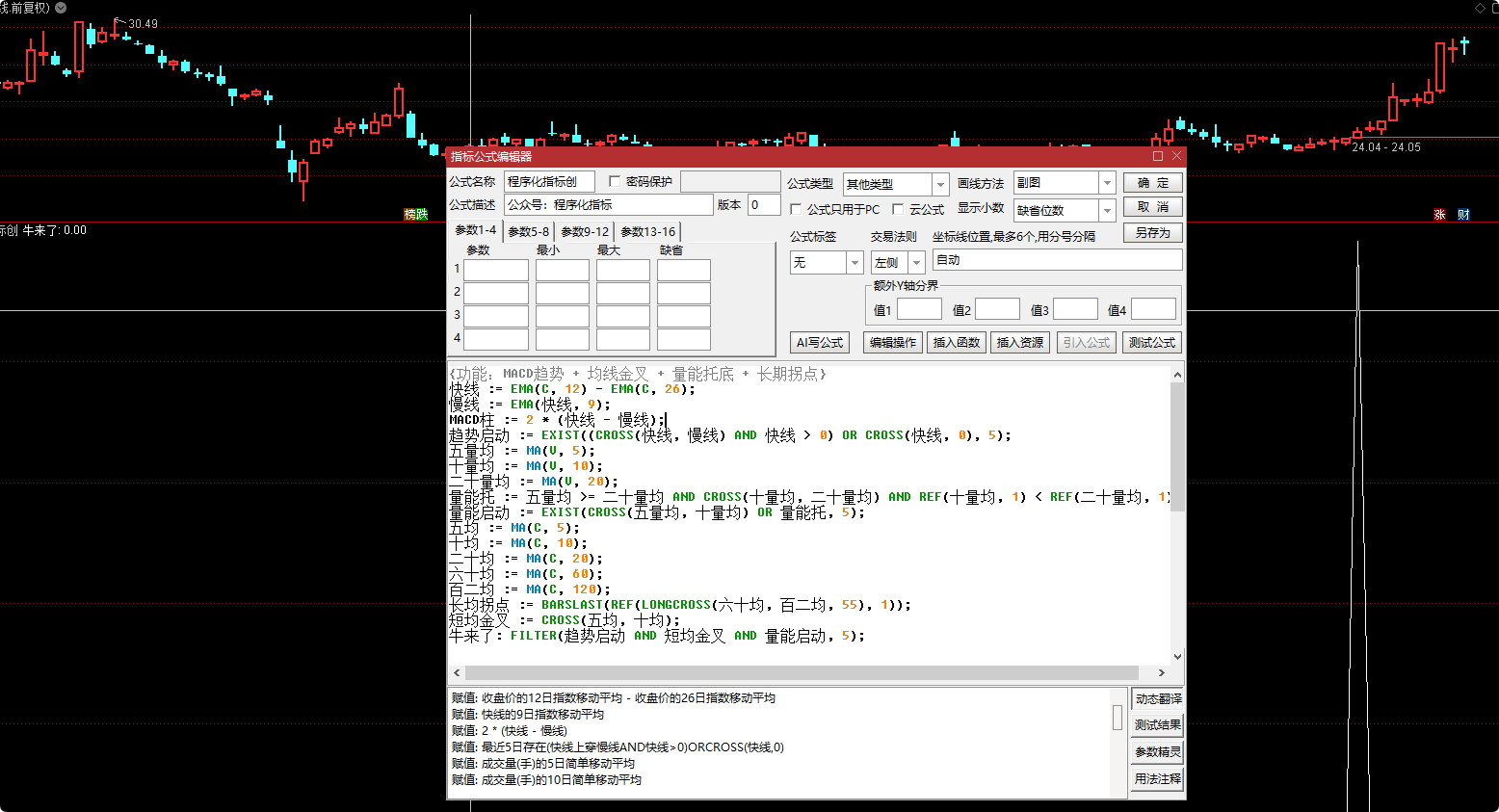Open the 显示小数 dropdown showing 缺省位数
Screen dimensions: 1499x812
coord(1107,210)
